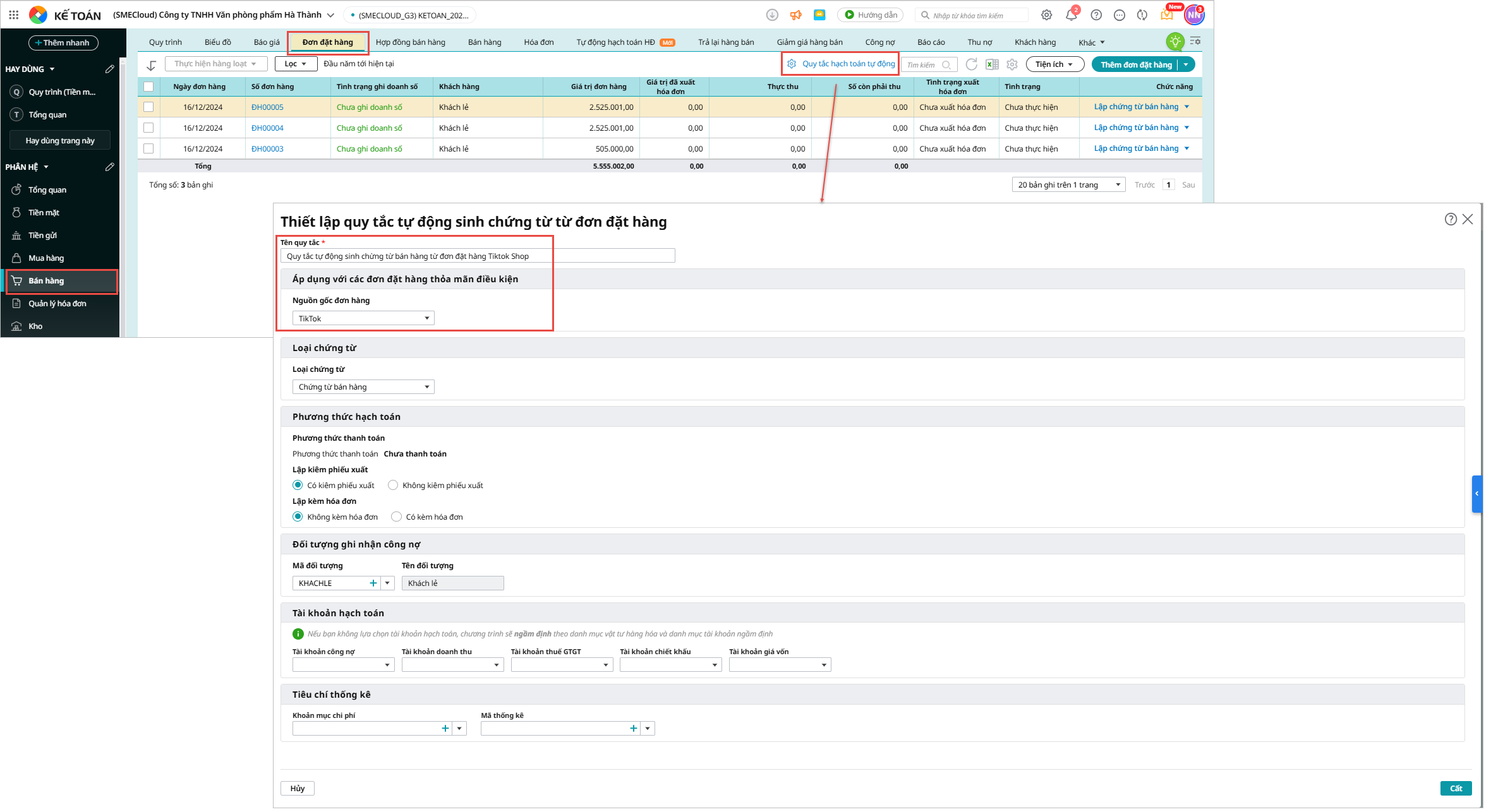Open order link ĐH00005
Image resolution: width=1491 pixels, height=812 pixels.
(267, 107)
